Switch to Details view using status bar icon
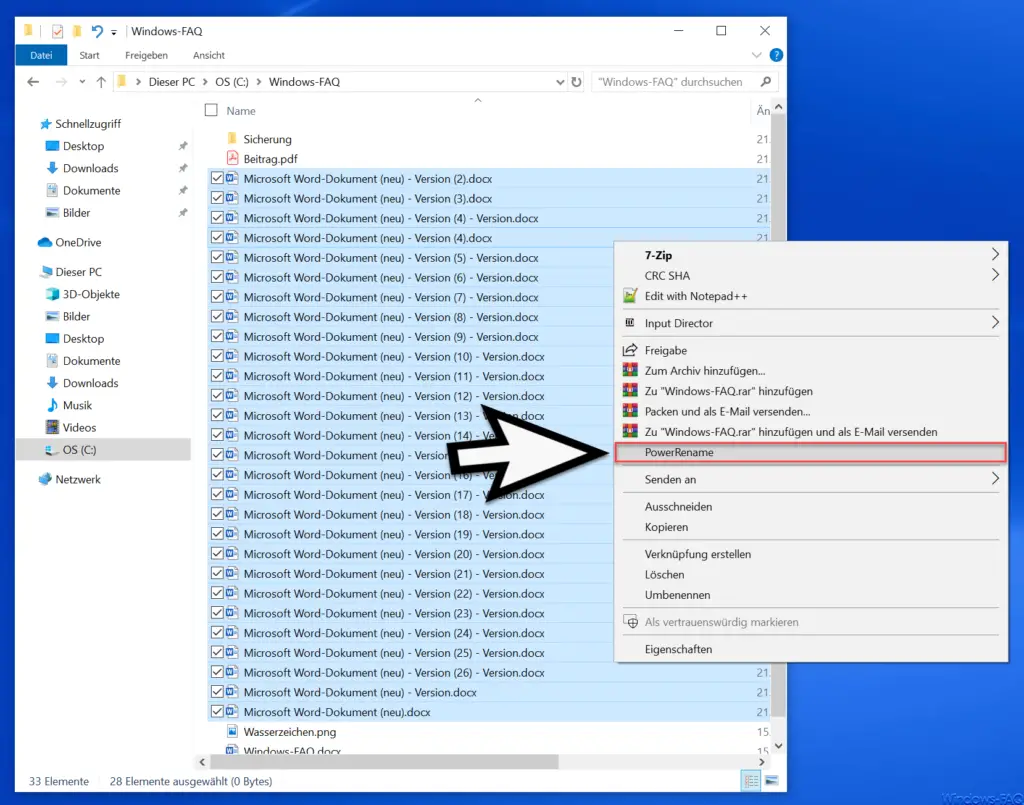 coord(751,781)
